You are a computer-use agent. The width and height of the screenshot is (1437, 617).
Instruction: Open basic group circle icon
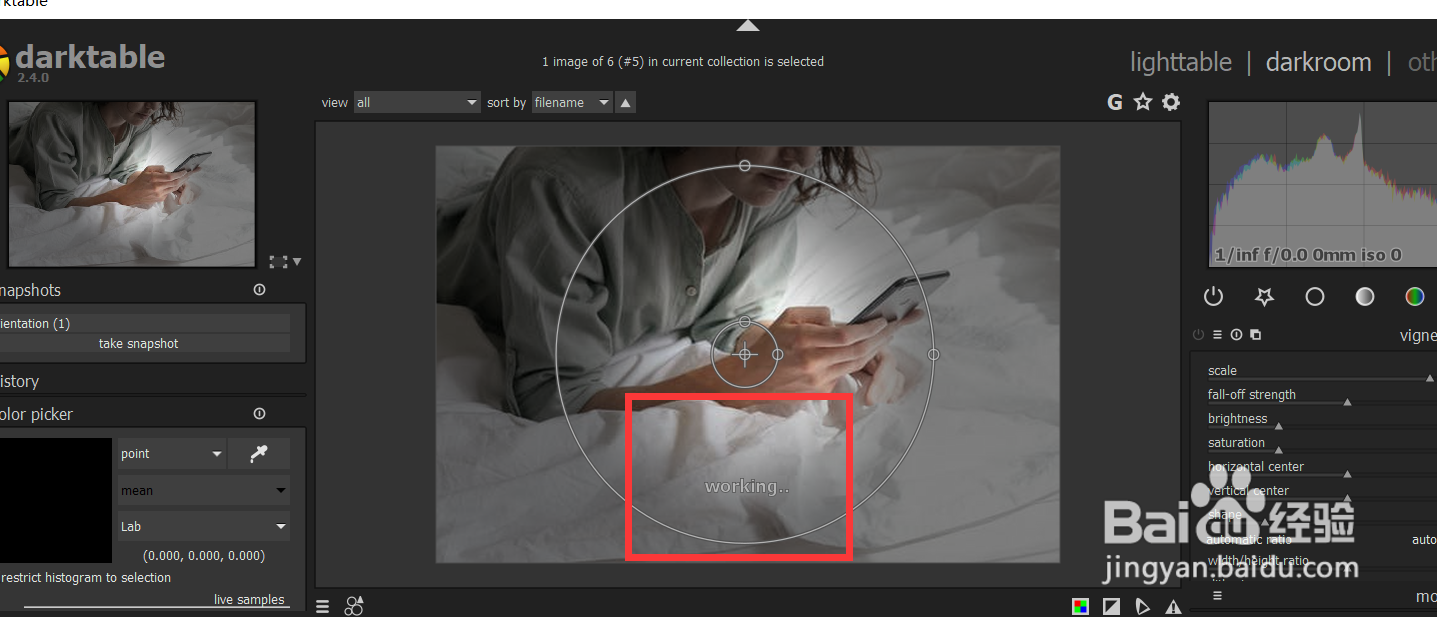coord(1315,296)
